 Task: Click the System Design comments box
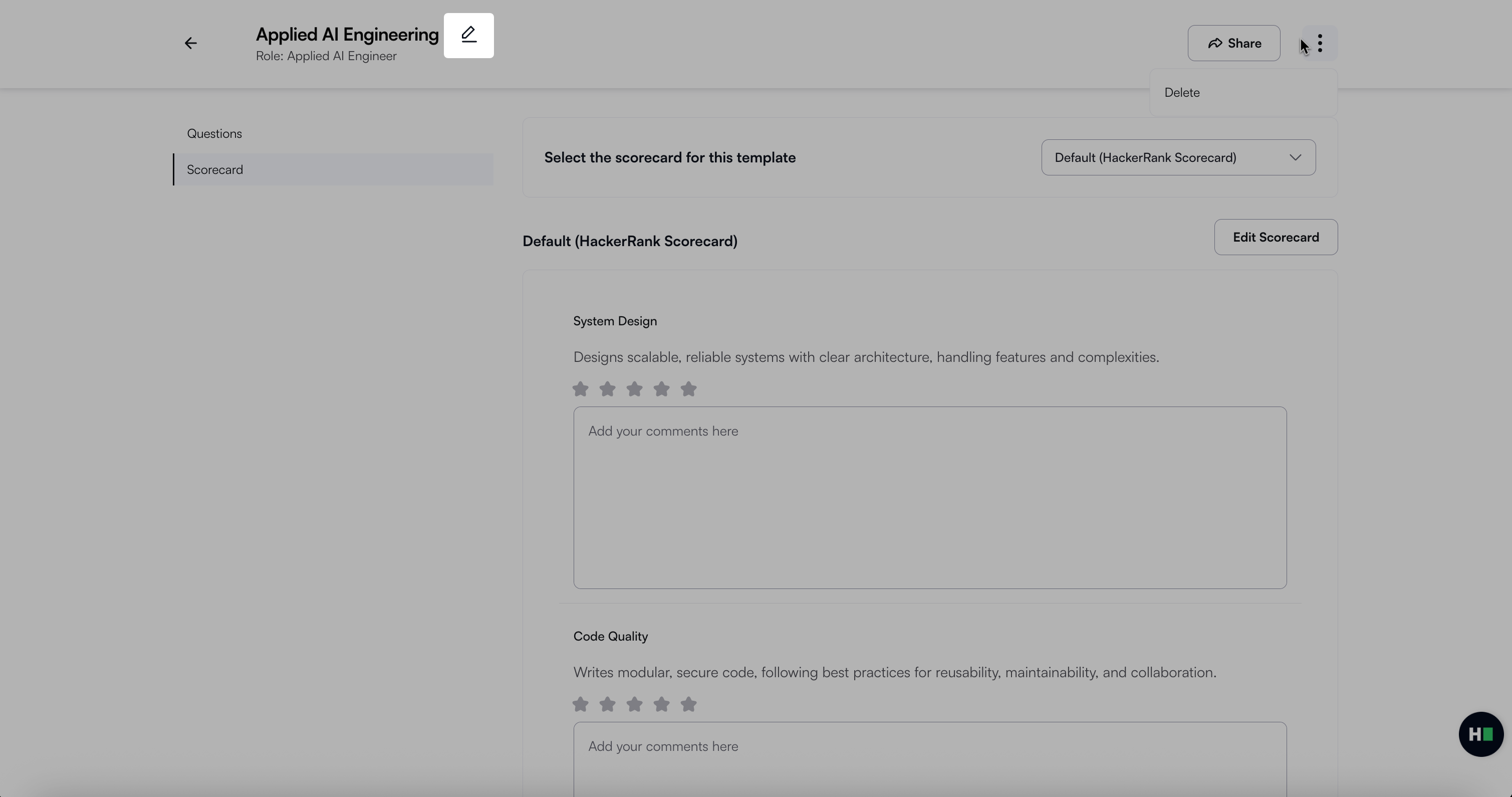click(x=930, y=497)
